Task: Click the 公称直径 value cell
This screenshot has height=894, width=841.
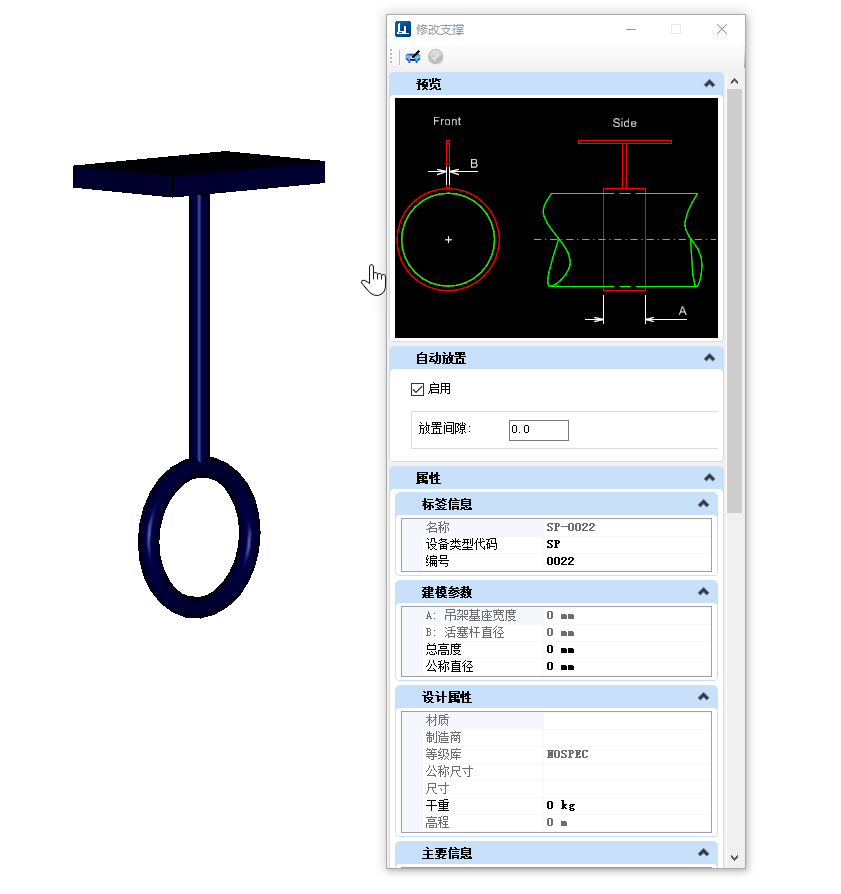Action: click(x=627, y=667)
